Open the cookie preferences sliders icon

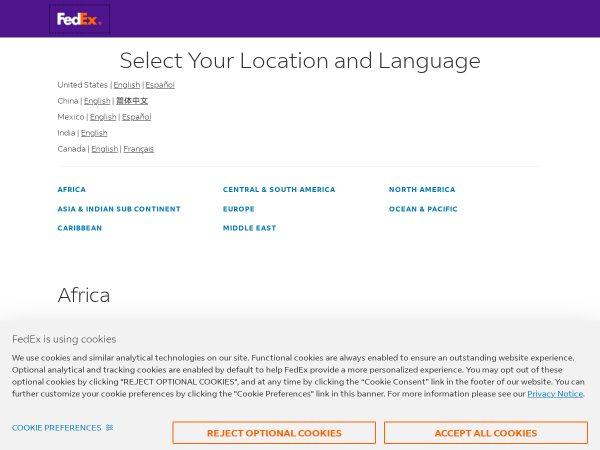coord(109,427)
